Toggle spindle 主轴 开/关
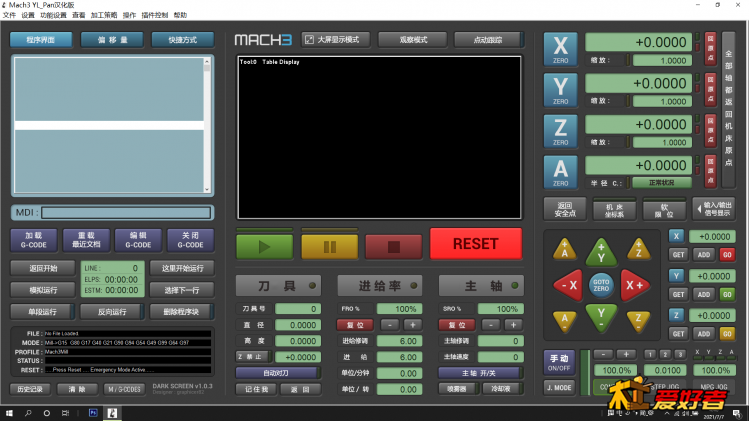 coord(480,373)
